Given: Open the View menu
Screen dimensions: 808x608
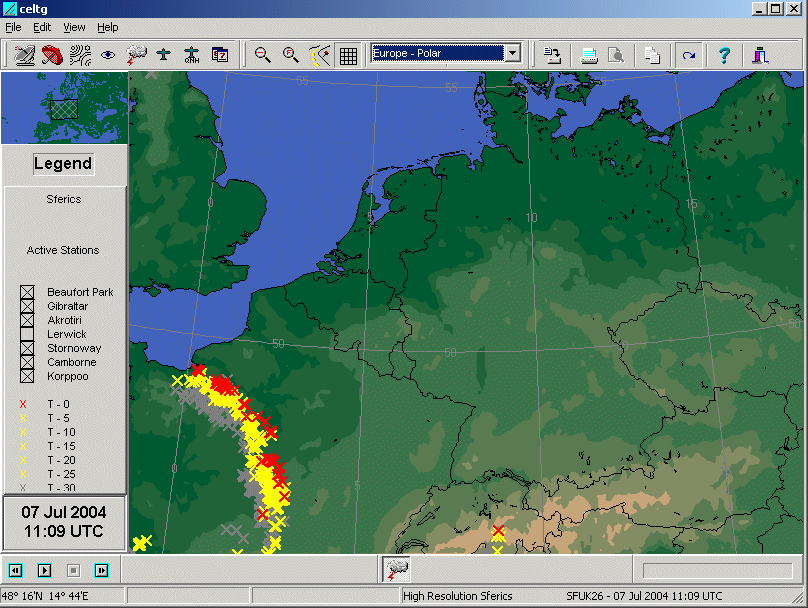Looking at the screenshot, I should [x=74, y=27].
